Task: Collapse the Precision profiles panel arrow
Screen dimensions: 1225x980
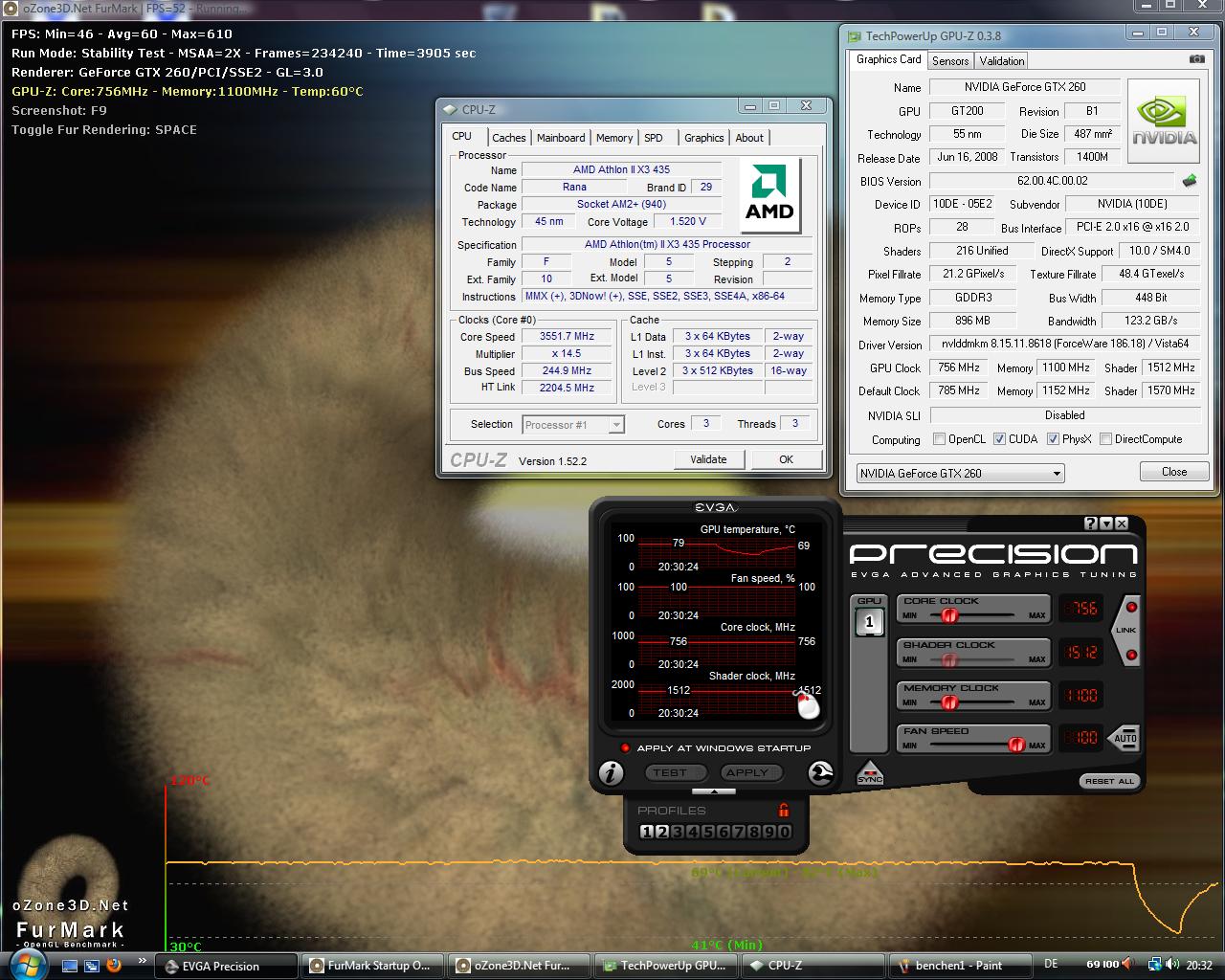Action: tap(714, 791)
